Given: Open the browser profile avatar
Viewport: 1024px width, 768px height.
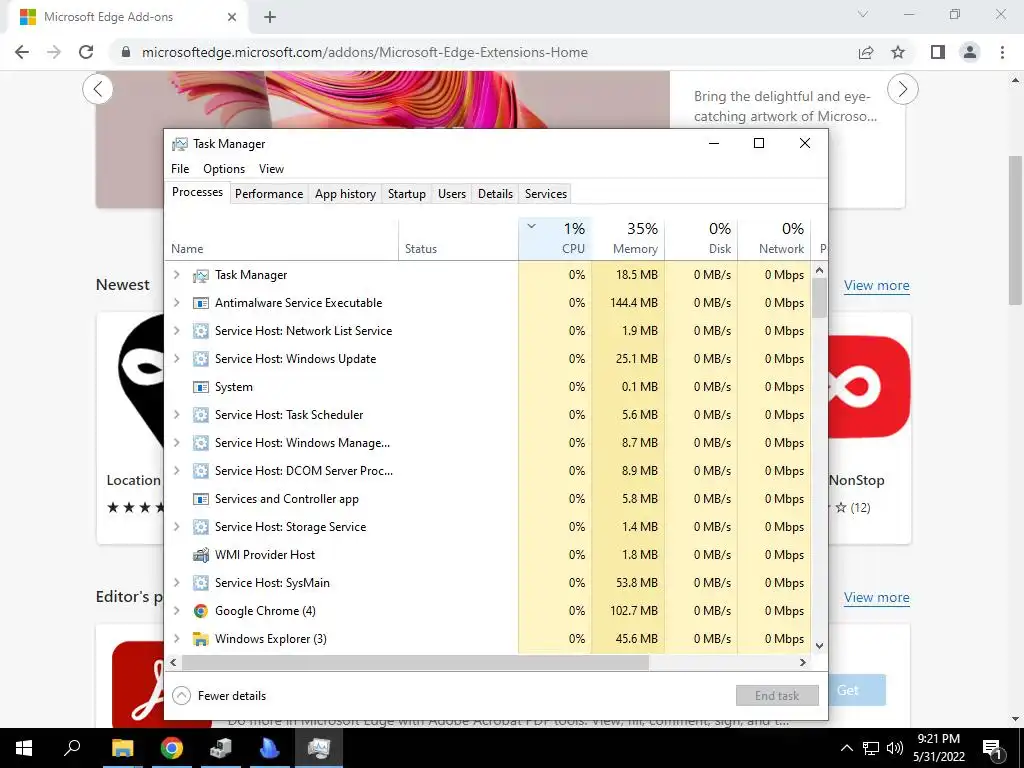Looking at the screenshot, I should point(970,52).
